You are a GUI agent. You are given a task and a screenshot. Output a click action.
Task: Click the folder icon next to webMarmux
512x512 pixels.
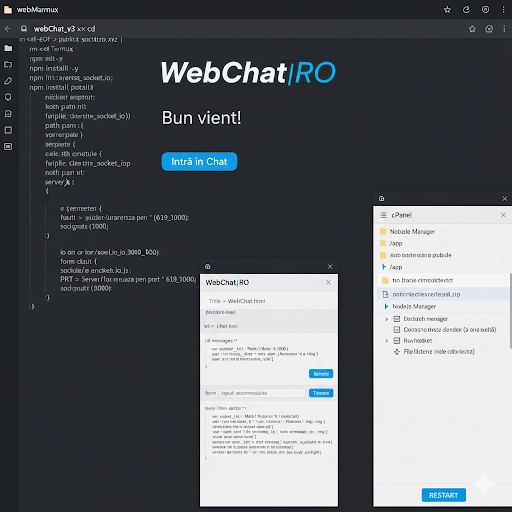(8, 10)
